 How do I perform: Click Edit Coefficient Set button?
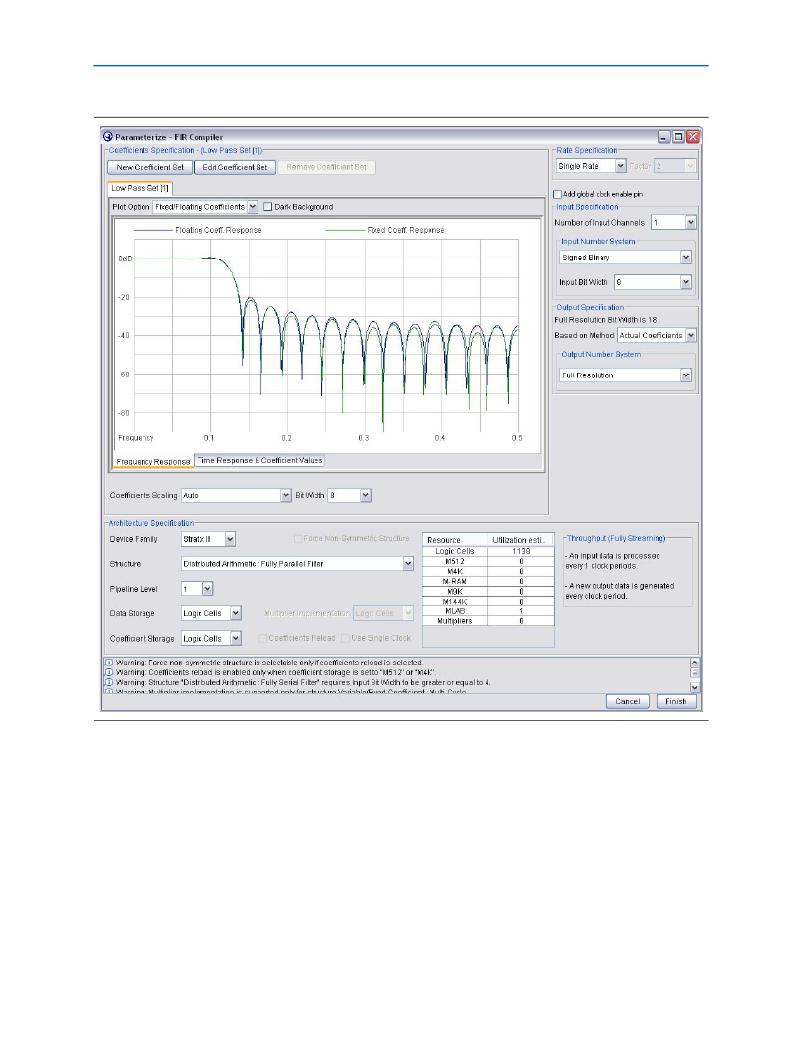234,167
